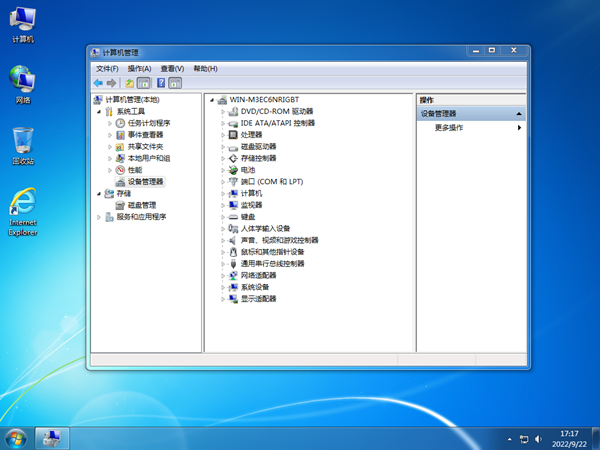Open the 更多操作 submenu arrow
This screenshot has height=450, width=600.
pos(519,128)
